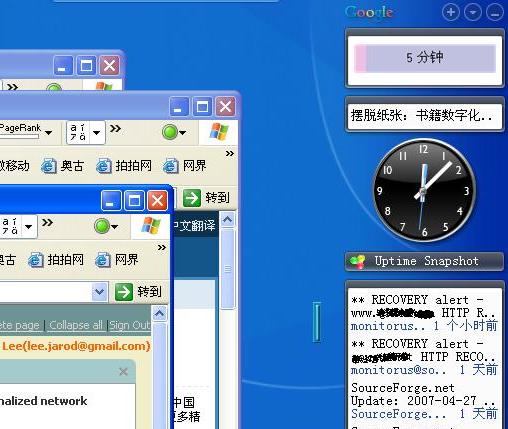508x429 pixels.
Task: Click the green 转到 go arrow in front window
Action: [x=124, y=292]
